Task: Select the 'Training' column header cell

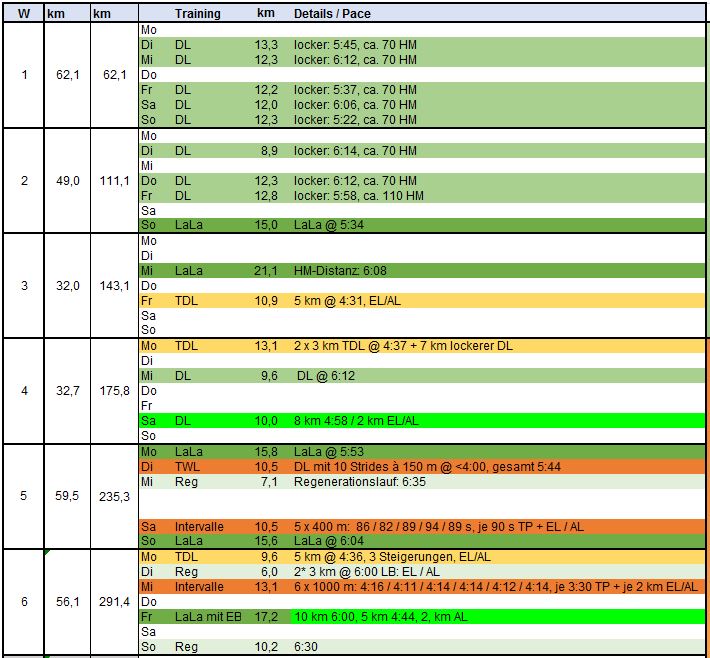Action: [197, 15]
